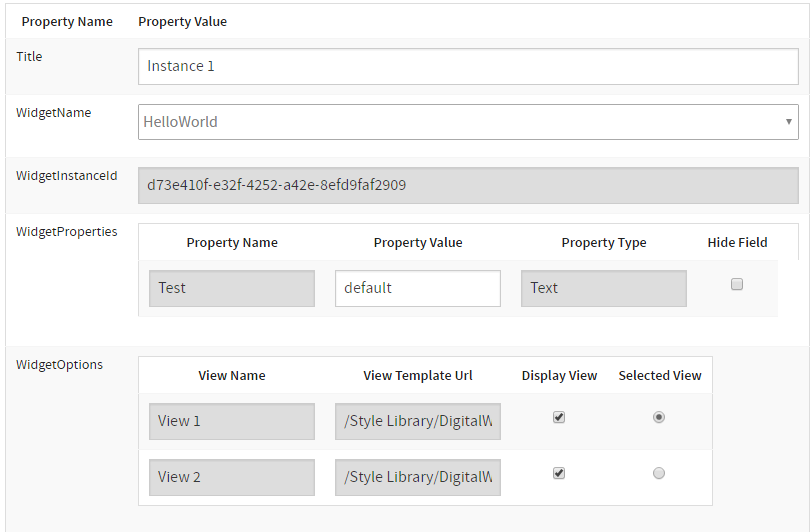811x532 pixels.
Task: Click the View 2 template URL field
Action: (417, 477)
